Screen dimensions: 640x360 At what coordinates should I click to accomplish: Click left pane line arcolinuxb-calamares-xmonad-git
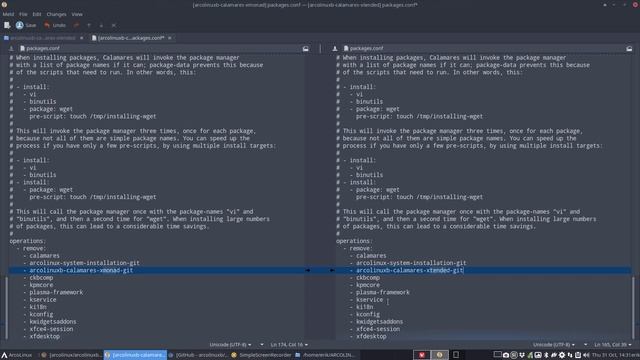tap(81, 270)
